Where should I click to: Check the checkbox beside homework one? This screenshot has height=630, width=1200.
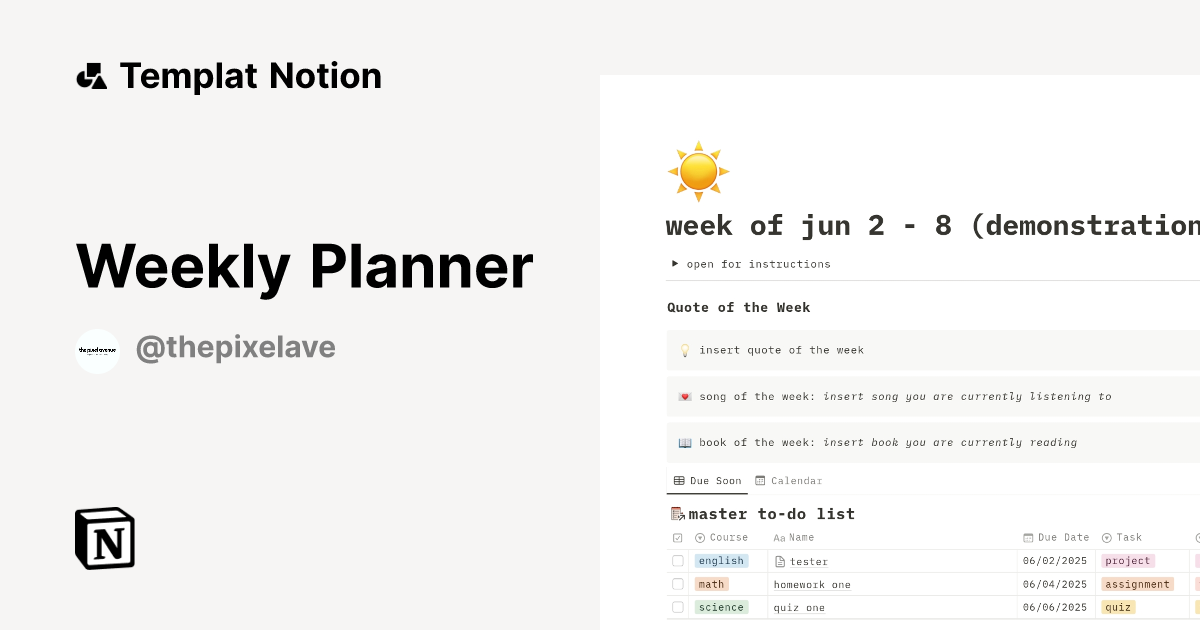tap(678, 584)
